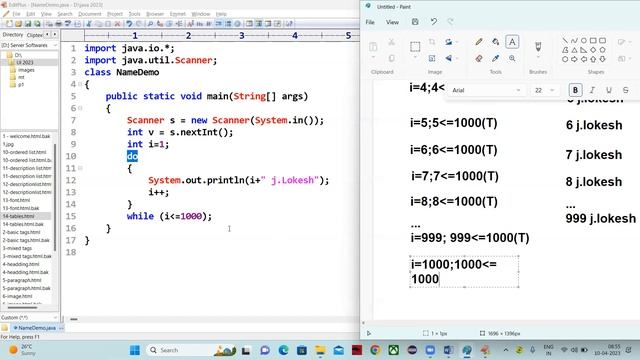The height and width of the screenshot is (360, 640).
Task: Select the Magnifier tool in Paint
Action: (x=512, y=58)
